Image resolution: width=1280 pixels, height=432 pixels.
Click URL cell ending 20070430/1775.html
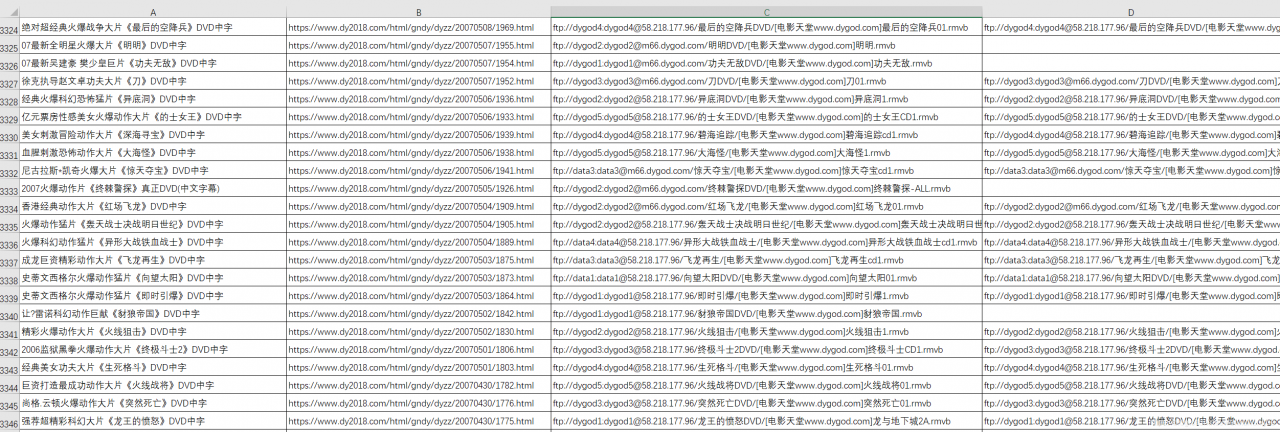(x=418, y=422)
